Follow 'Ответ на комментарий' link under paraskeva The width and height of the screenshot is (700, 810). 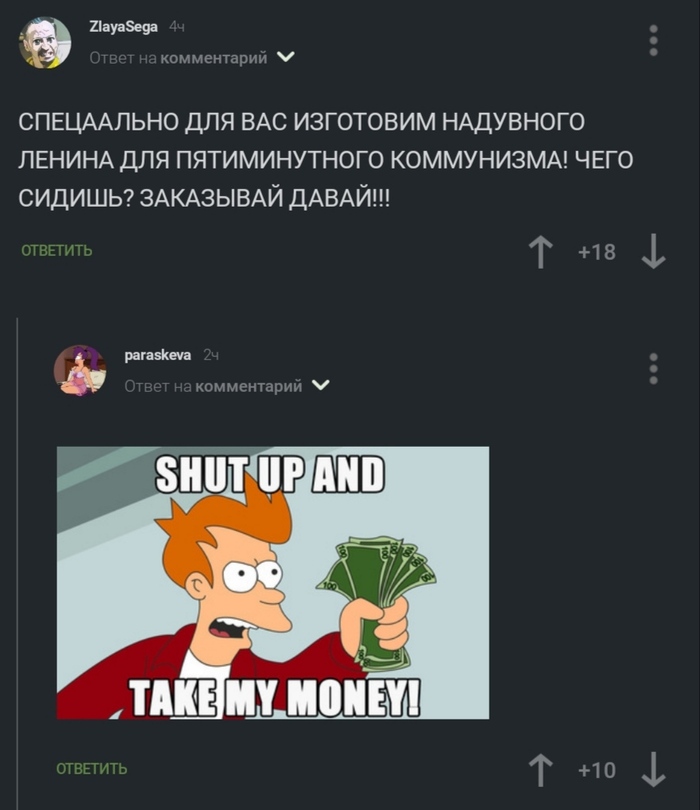[213, 386]
